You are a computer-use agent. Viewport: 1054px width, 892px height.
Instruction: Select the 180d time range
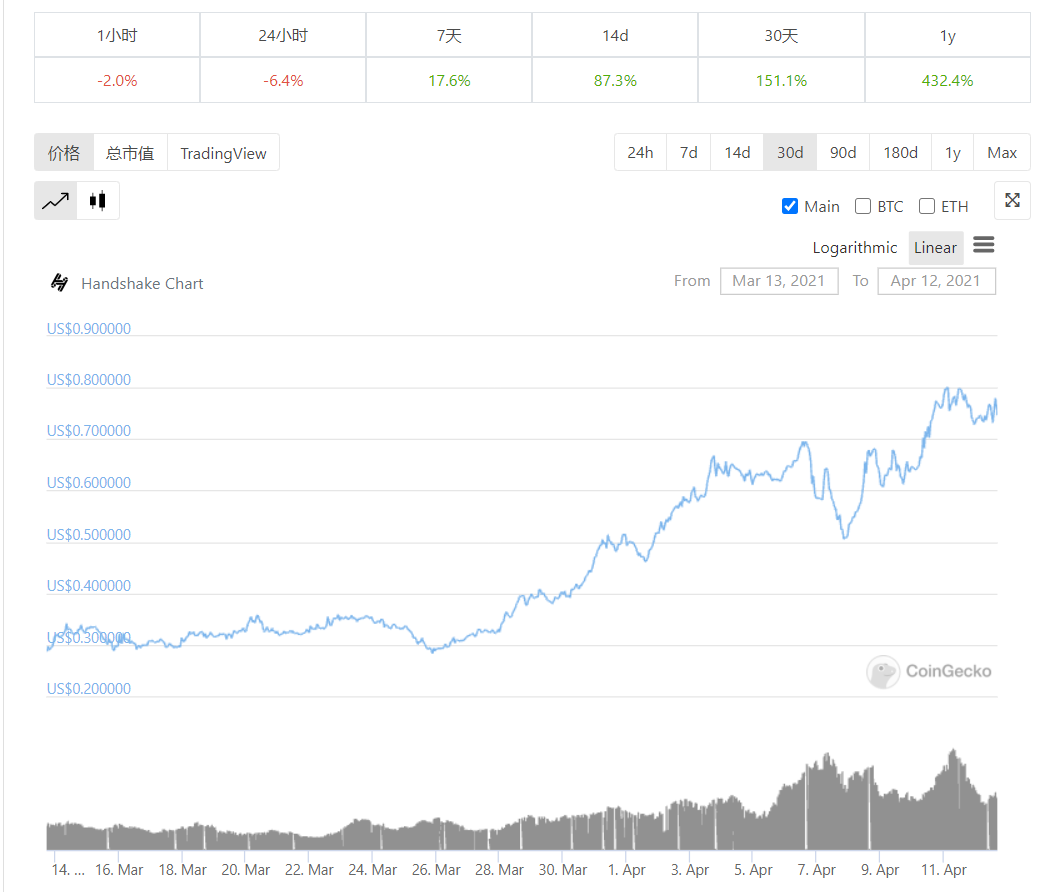coord(899,152)
